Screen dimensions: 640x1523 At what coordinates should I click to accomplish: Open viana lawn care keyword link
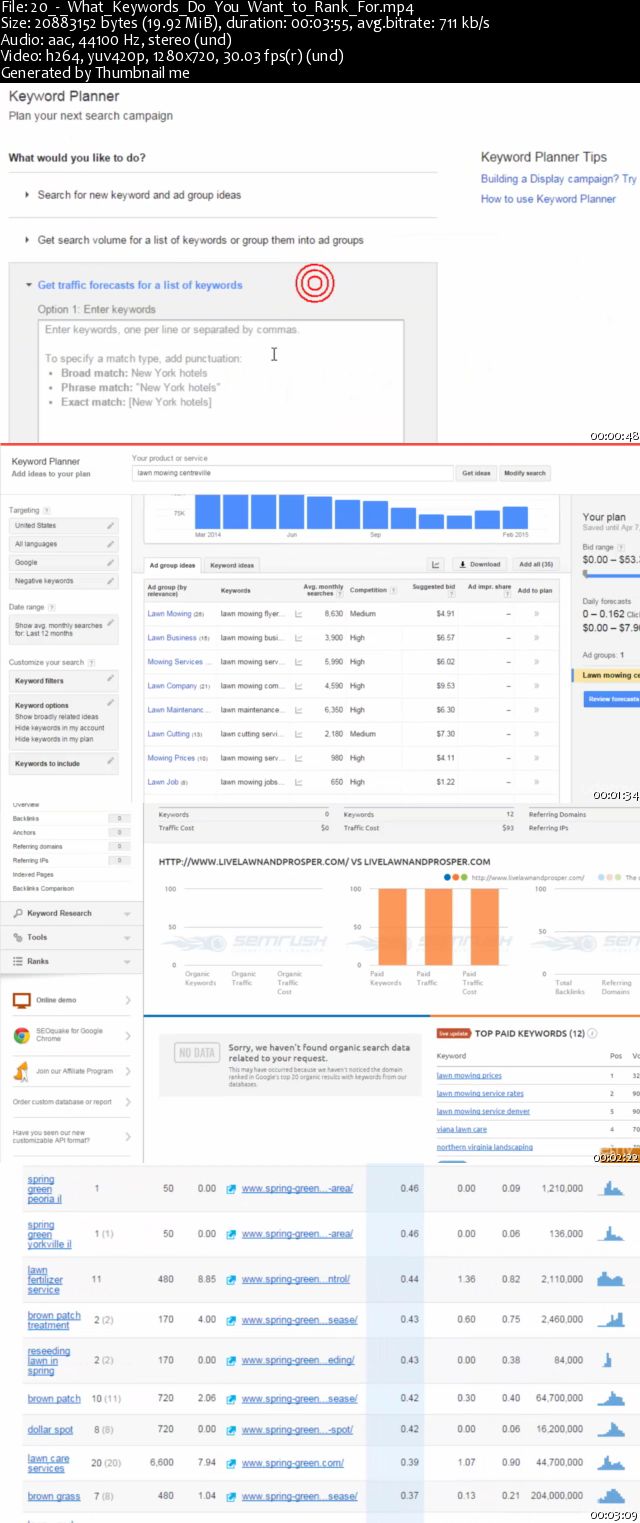pos(462,1129)
